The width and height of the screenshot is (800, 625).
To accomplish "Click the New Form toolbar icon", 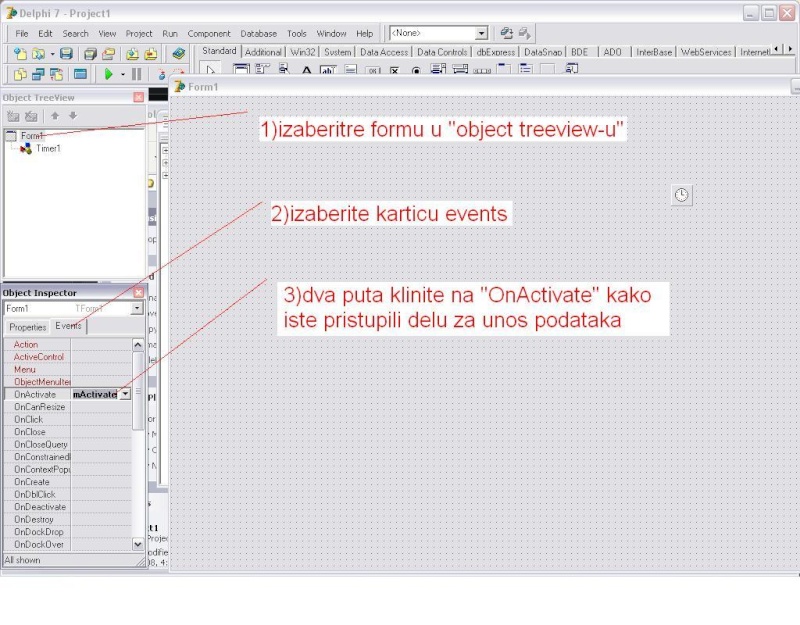I will coord(80,74).
